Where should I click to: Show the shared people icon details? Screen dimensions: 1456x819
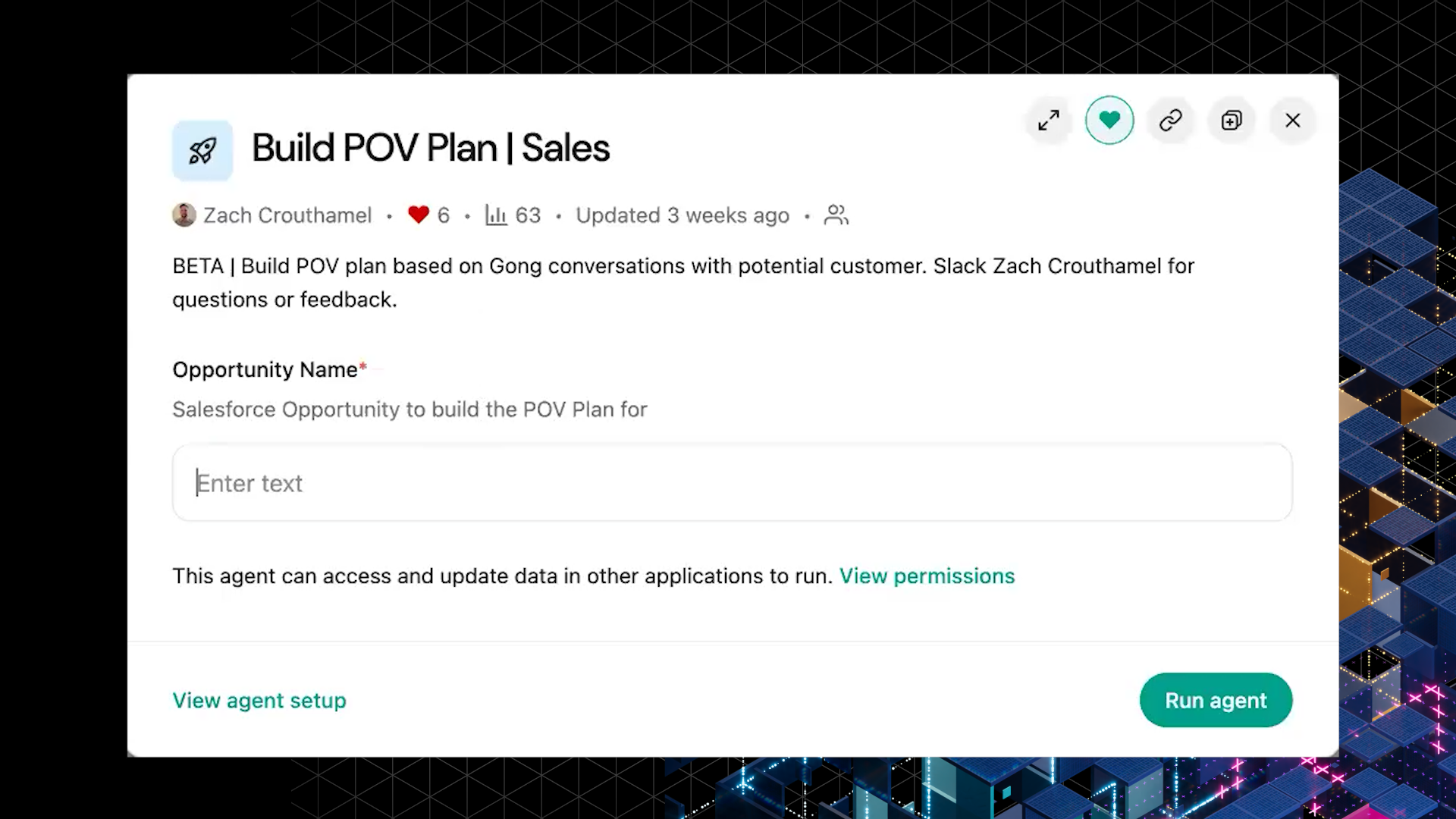(836, 215)
